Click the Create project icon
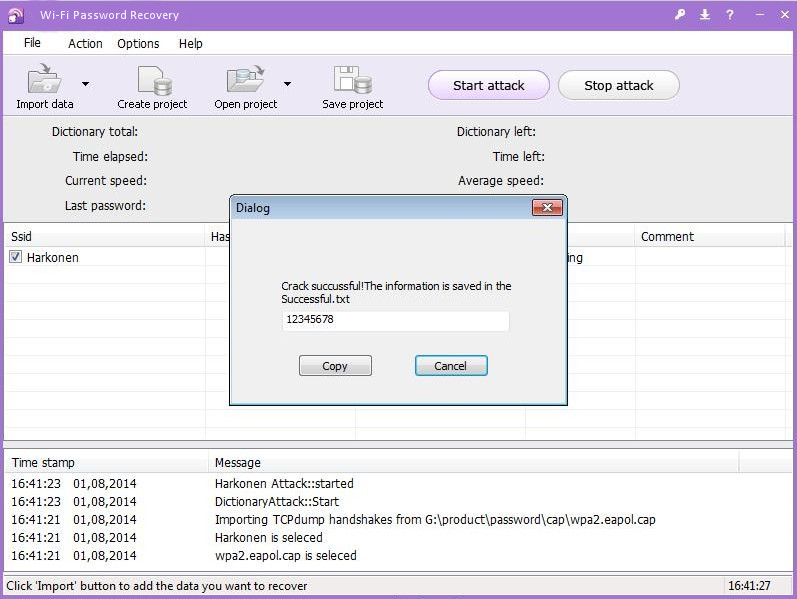The image size is (797, 599). point(153,80)
